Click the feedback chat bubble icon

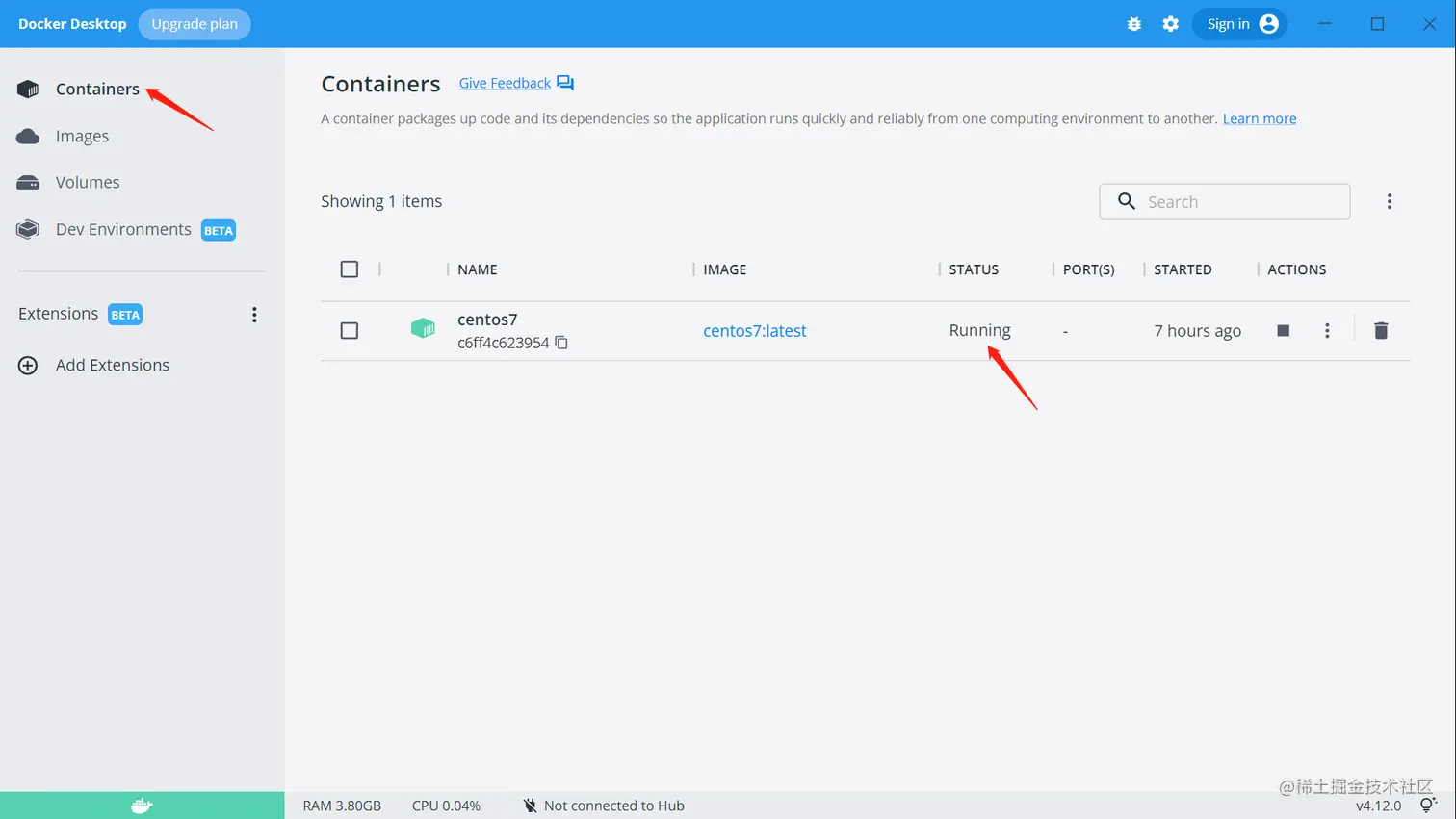pyautogui.click(x=565, y=84)
